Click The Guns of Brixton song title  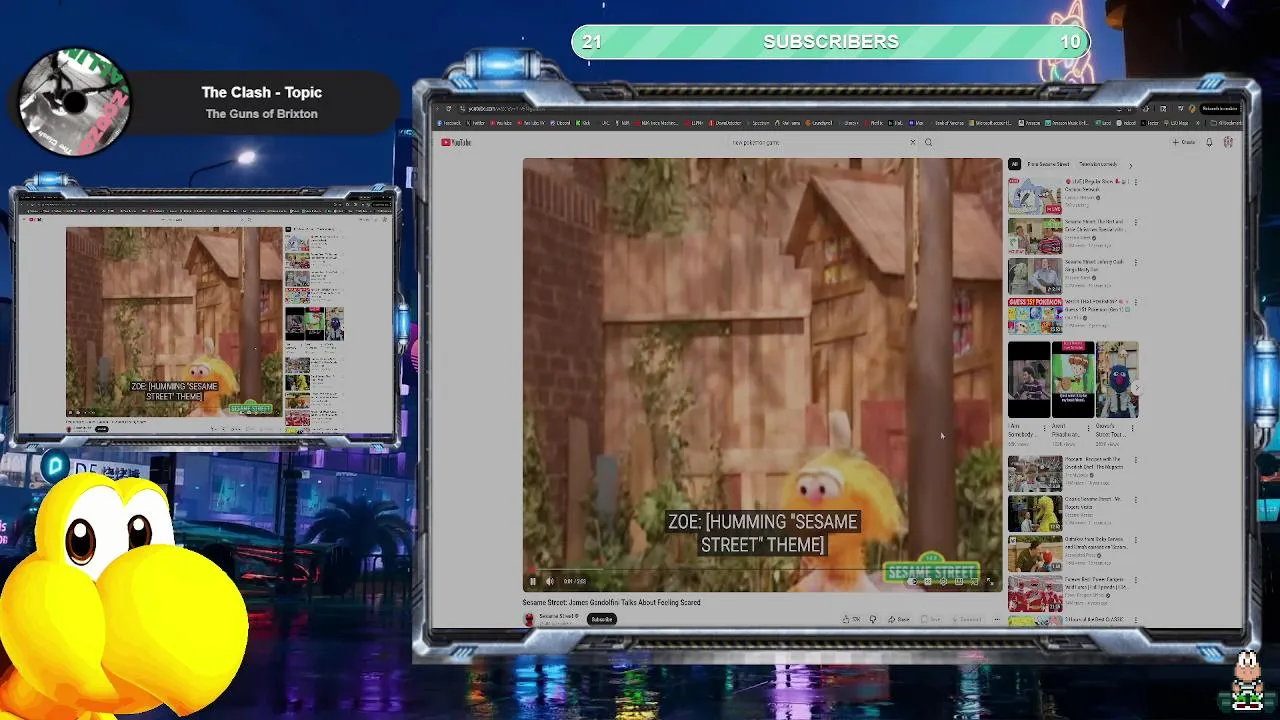(x=262, y=114)
